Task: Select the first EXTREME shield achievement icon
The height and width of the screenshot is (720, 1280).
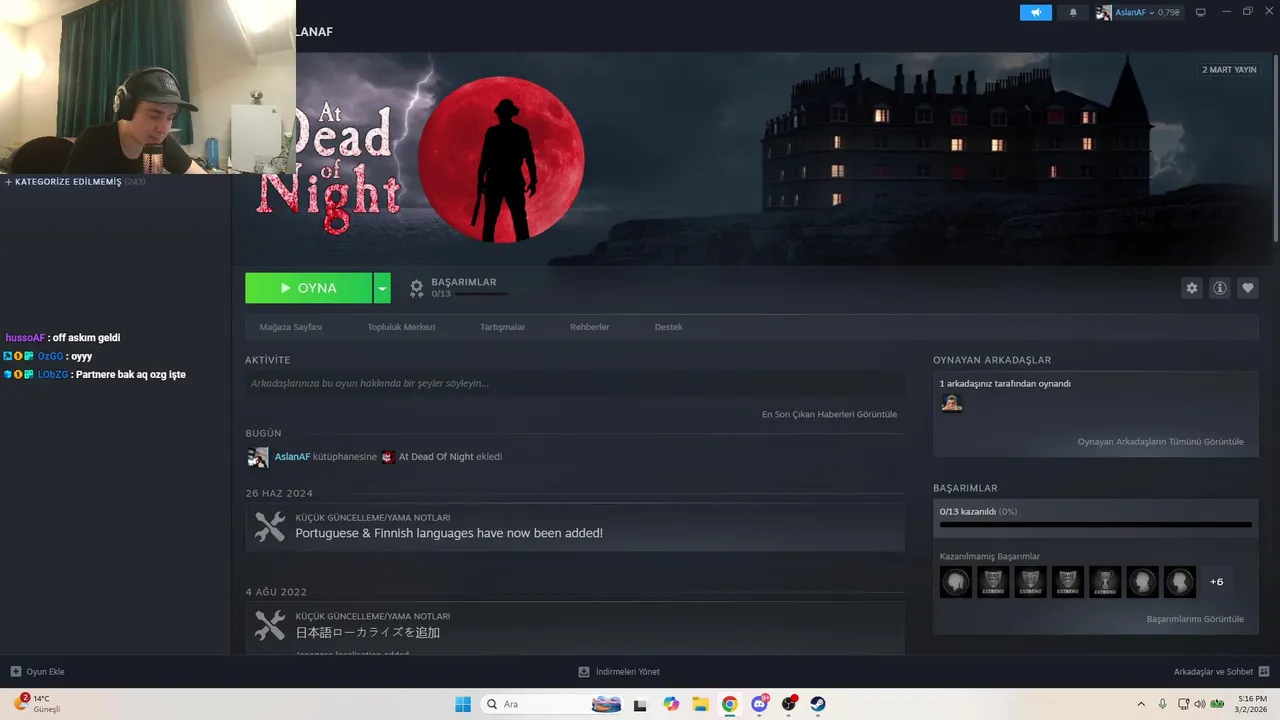Action: (993, 582)
